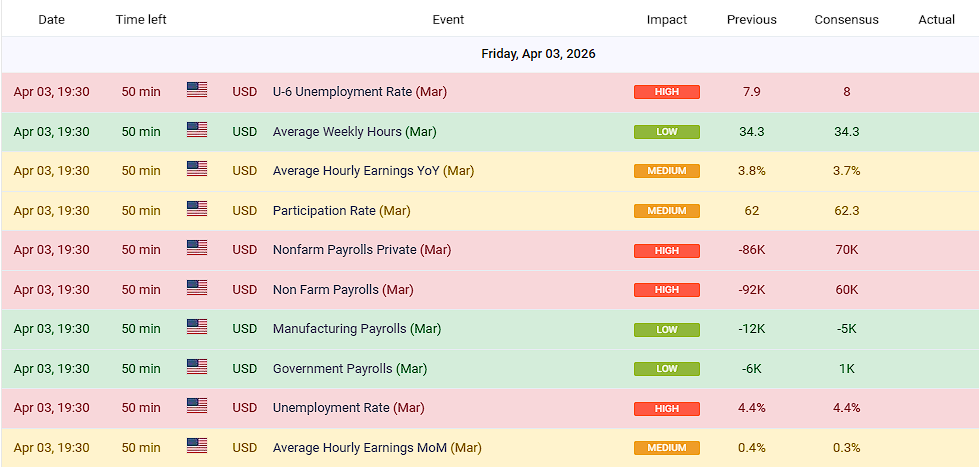
Task: Click USD currency in Non Farm Payrolls row
Action: [x=245, y=290]
